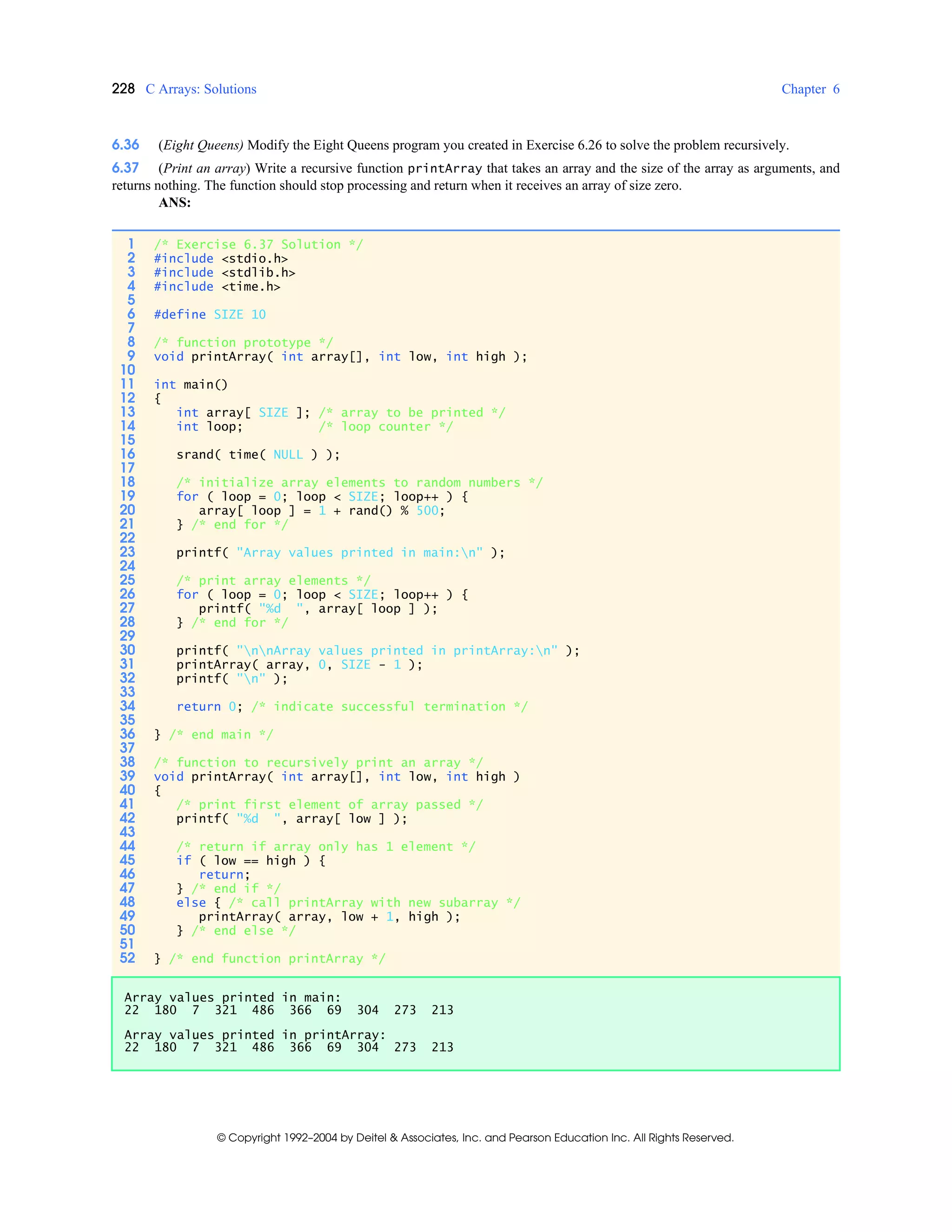Viewport: 952px width, 1232px height.
Task: Click 'return if array only has 1 element' comment
Action: tap(325, 846)
